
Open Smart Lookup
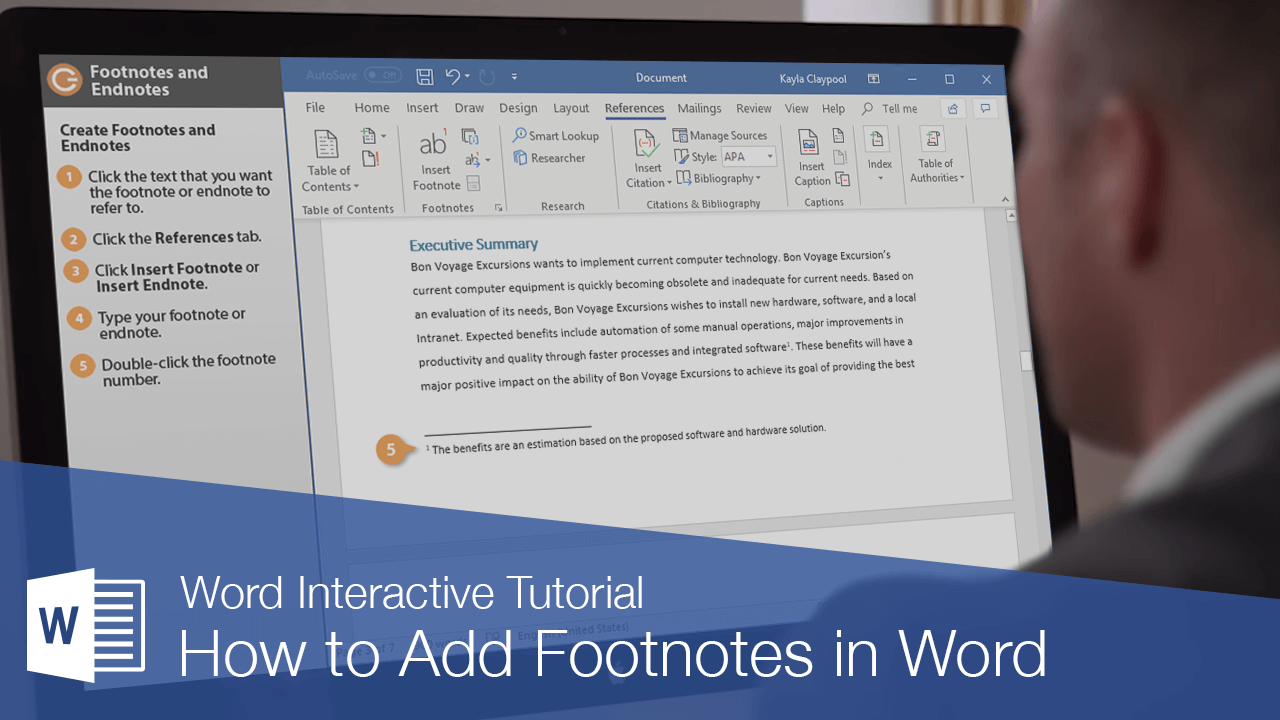[x=556, y=135]
